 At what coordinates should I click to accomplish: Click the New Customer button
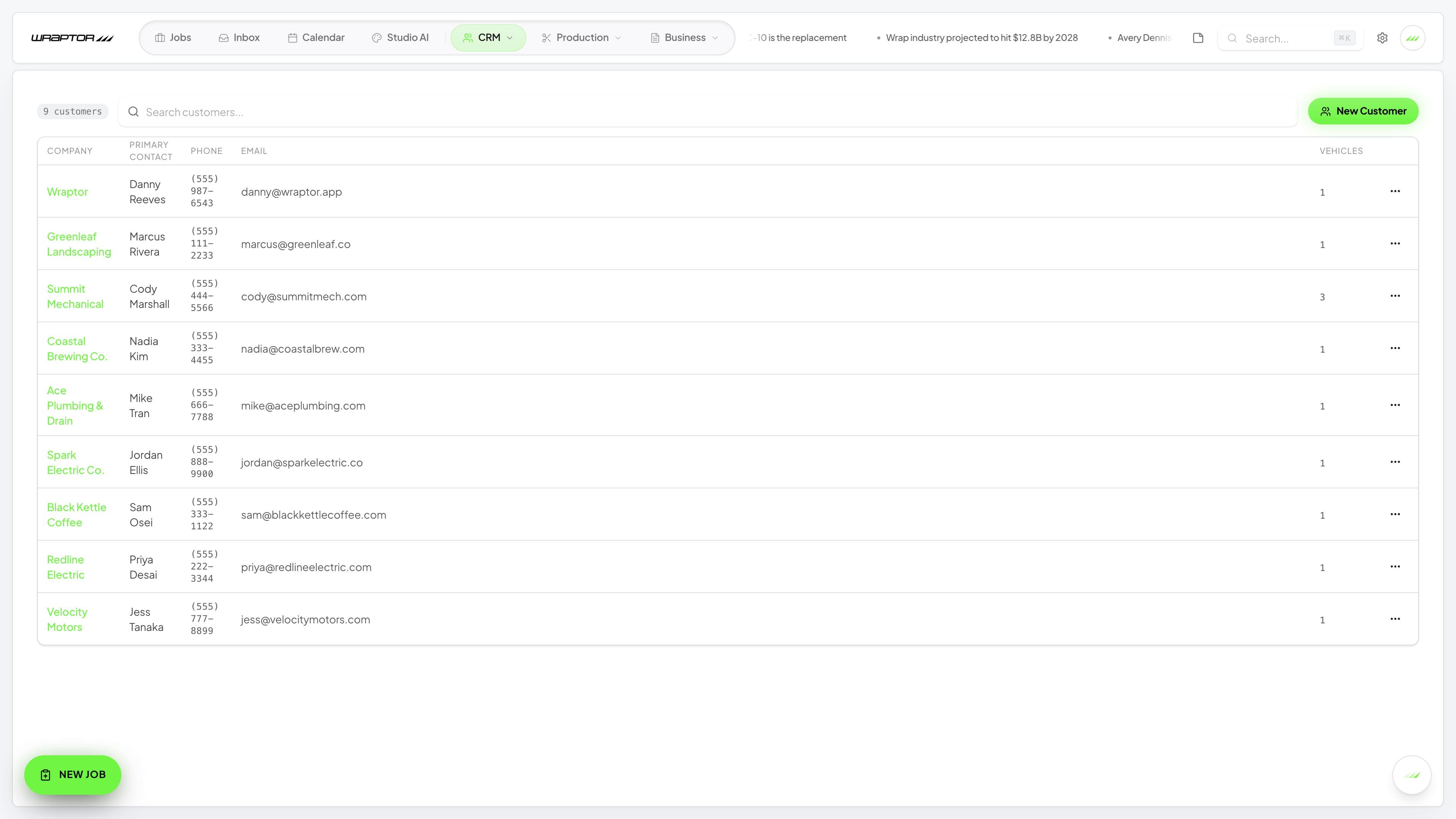[x=1363, y=111]
